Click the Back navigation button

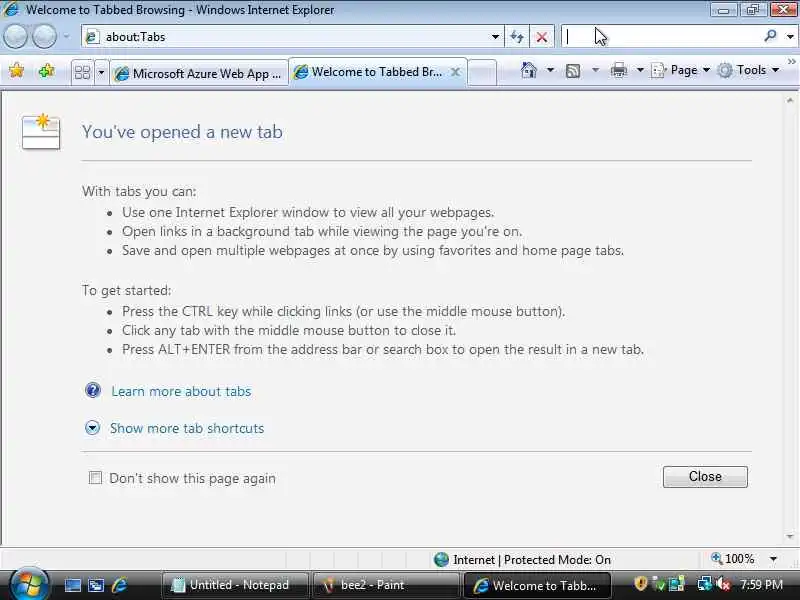15,36
